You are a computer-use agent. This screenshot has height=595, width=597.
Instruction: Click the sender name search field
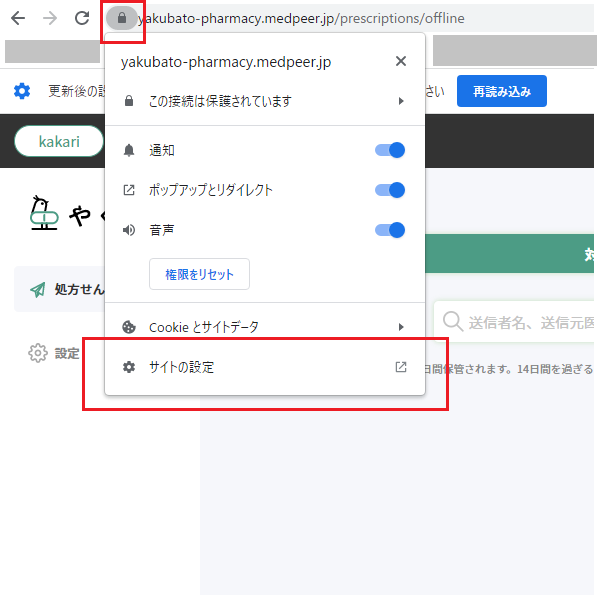click(515, 322)
